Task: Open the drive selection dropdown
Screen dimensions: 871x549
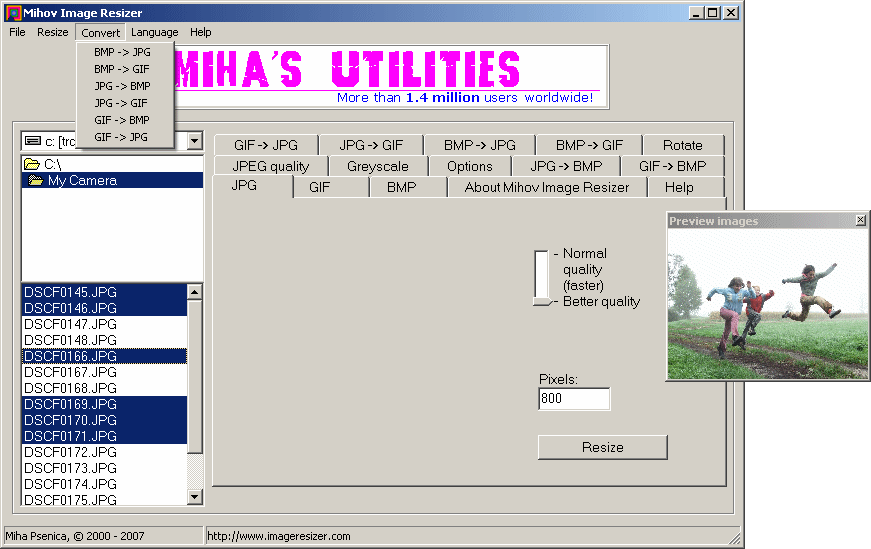Action: click(194, 142)
